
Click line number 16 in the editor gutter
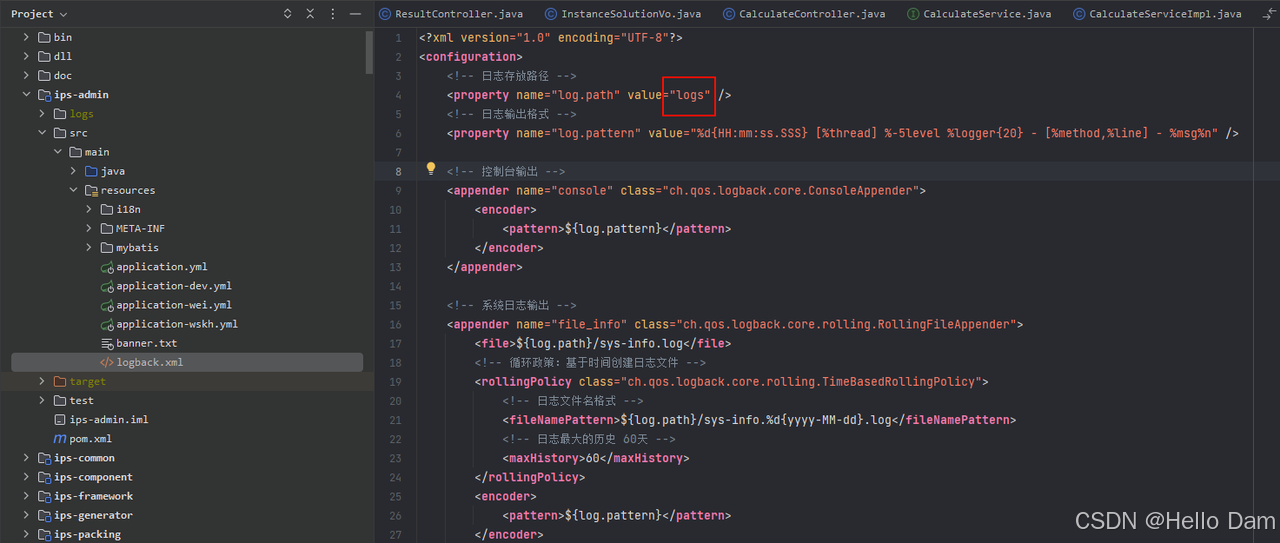tap(397, 324)
